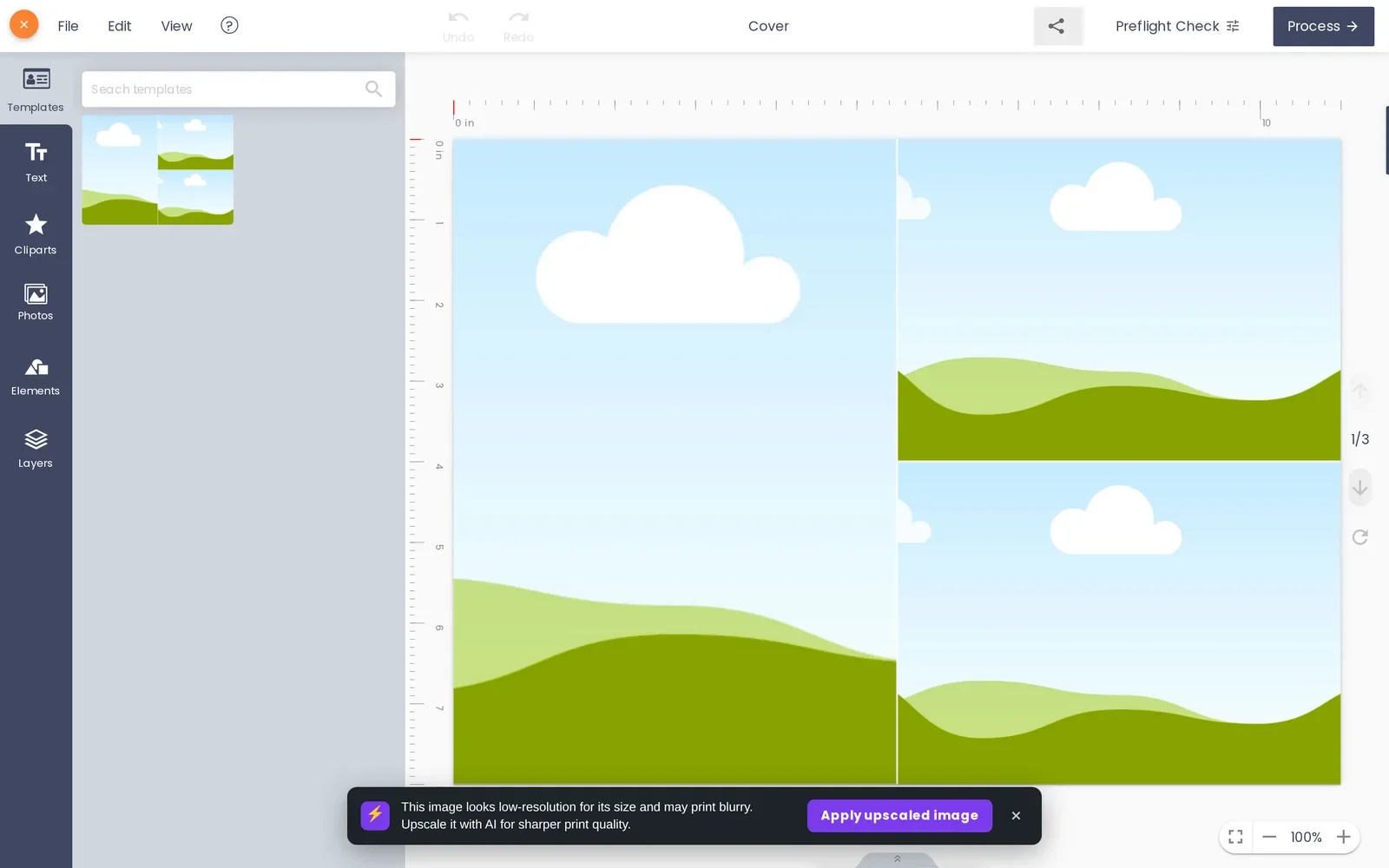
Task: Click the 1/3 page indicator
Action: tap(1359, 439)
